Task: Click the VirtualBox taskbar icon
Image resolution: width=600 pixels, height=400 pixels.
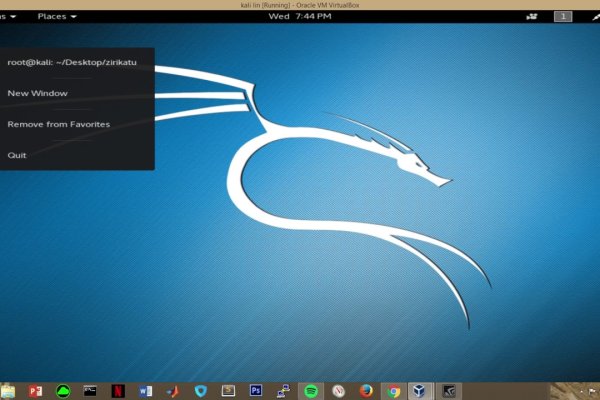Action: 421,390
